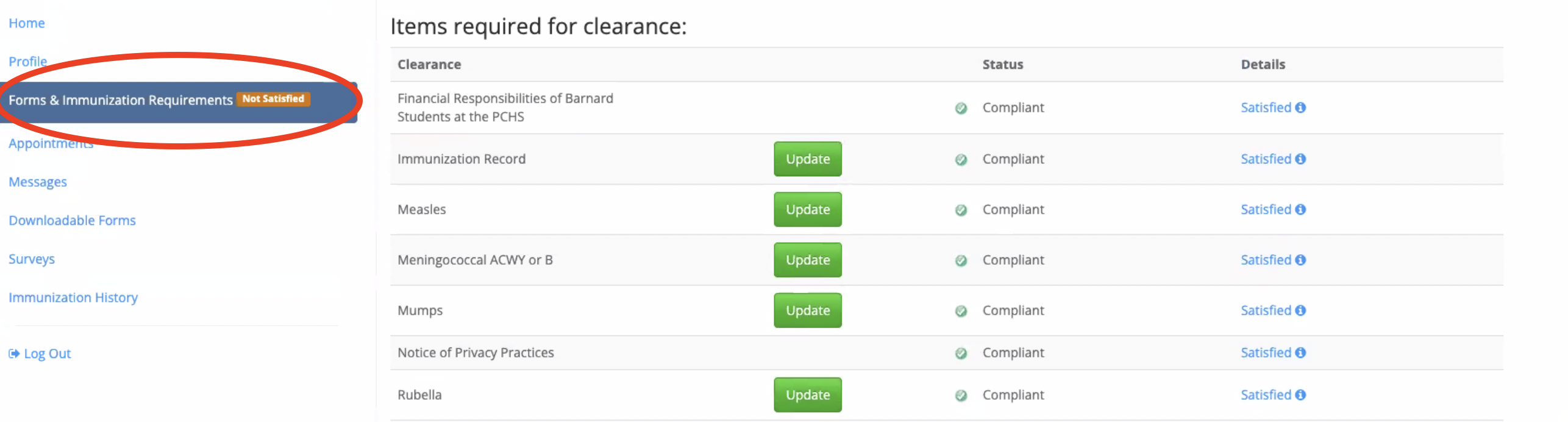The width and height of the screenshot is (1568, 422).
Task: Open Immunization History from the sidebar
Action: pyautogui.click(x=73, y=298)
